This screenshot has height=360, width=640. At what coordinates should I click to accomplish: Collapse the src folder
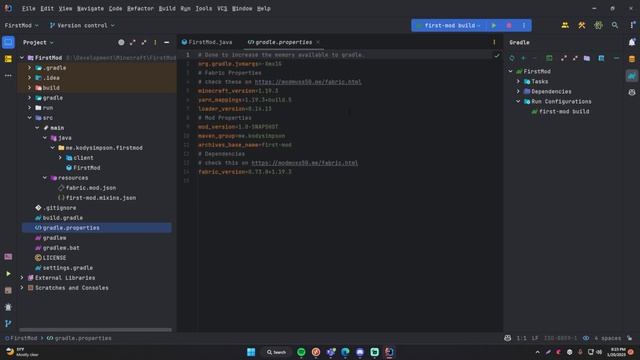click(x=29, y=118)
